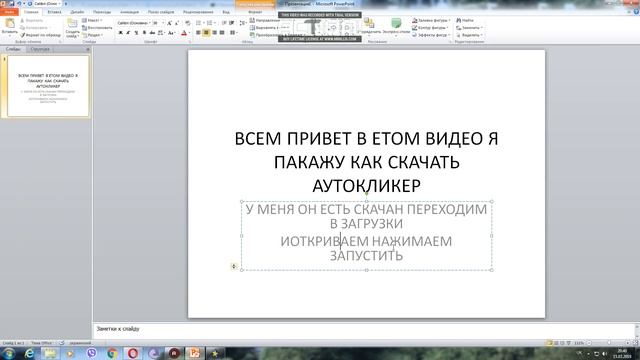Select the highlighted Center alignment button
Viewport: 640px width, 360px height.
click(x=206, y=33)
